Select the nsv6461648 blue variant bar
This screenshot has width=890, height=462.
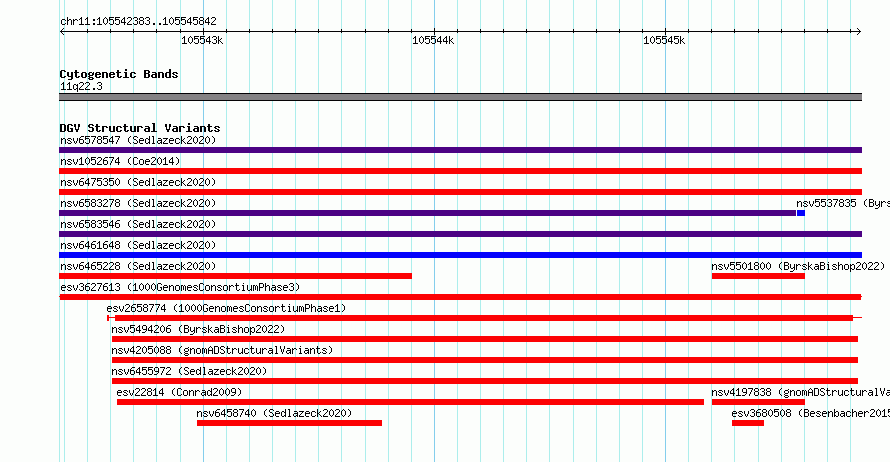pyautogui.click(x=460, y=255)
